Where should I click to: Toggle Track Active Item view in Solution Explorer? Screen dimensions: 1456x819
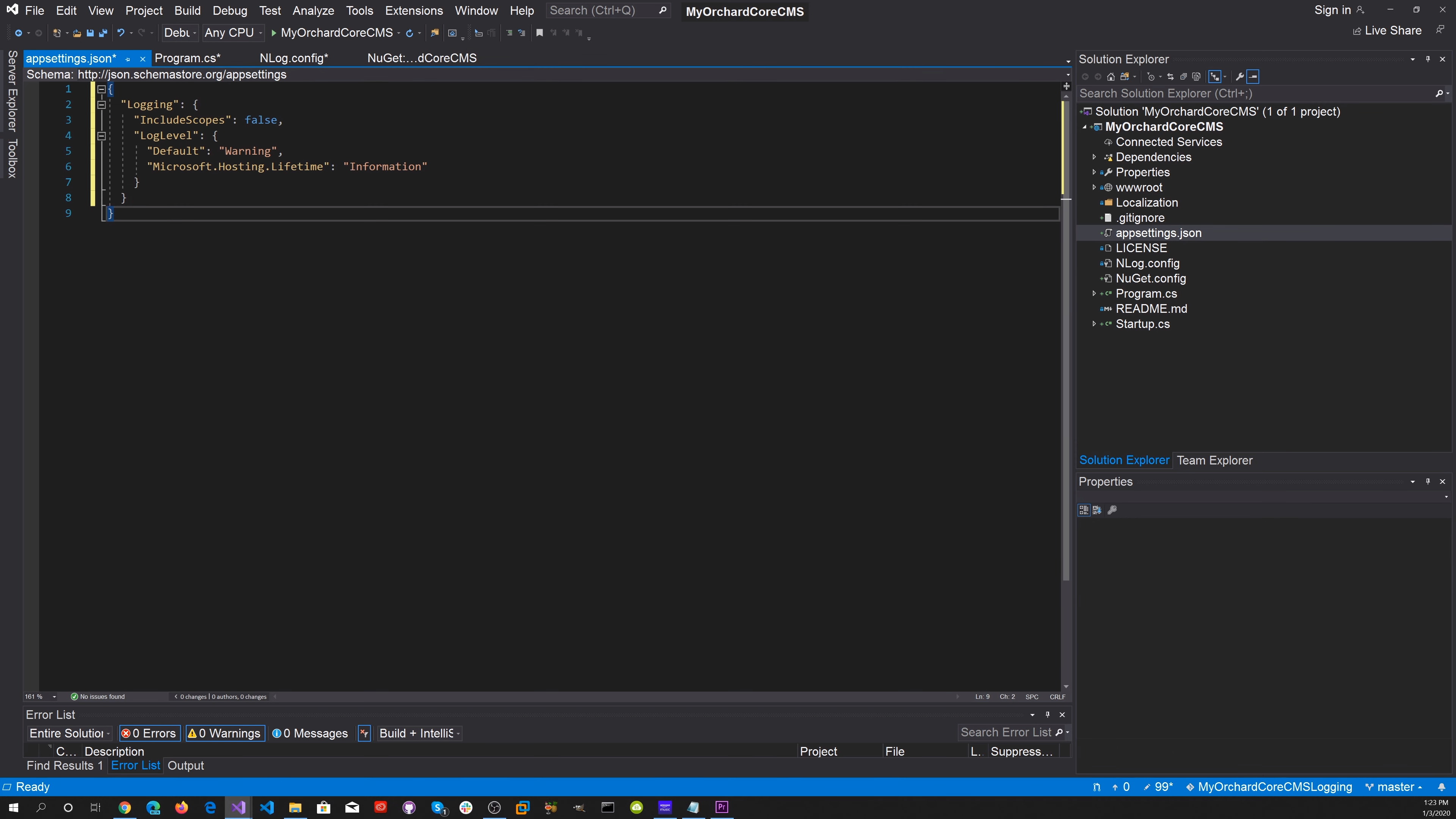[x=1214, y=76]
